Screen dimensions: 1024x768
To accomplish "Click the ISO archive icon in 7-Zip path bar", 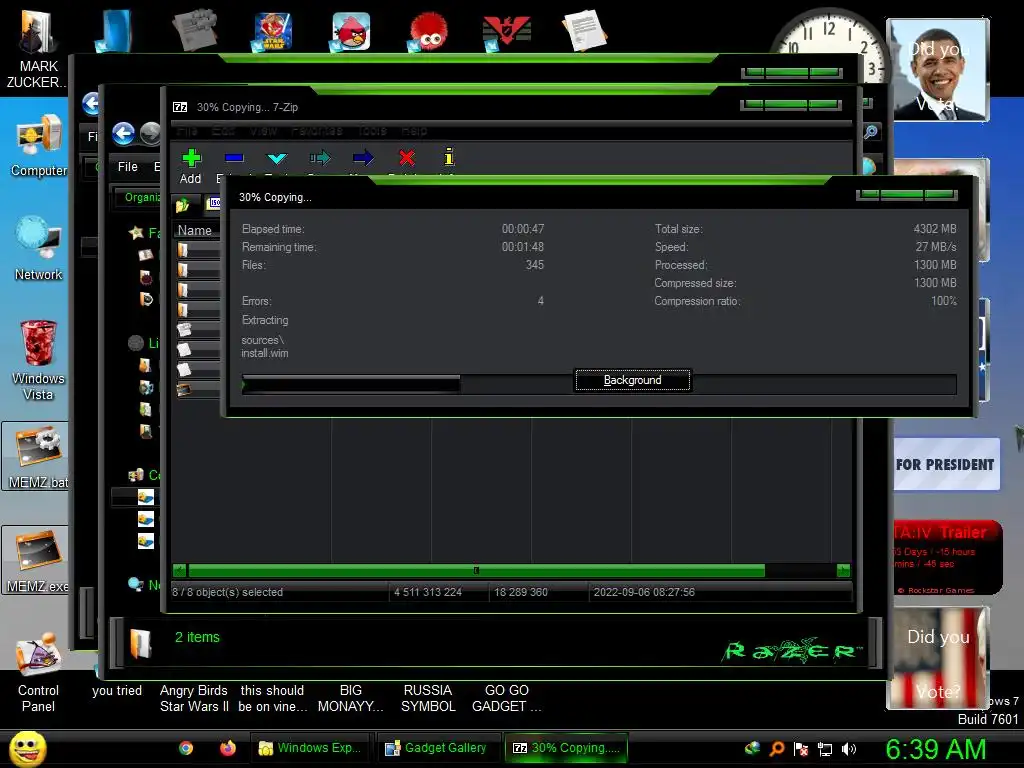I will pos(214,204).
